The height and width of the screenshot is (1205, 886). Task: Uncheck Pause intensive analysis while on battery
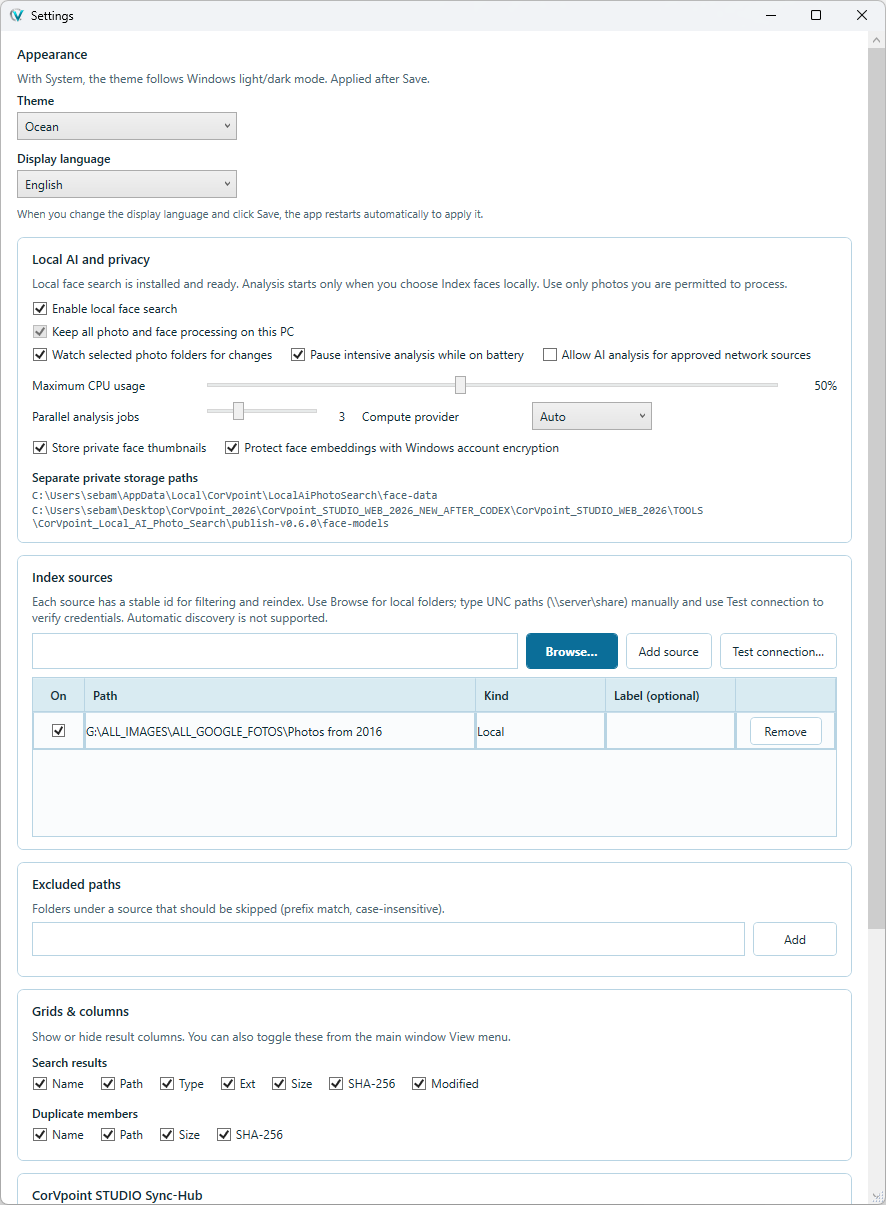[x=298, y=355]
